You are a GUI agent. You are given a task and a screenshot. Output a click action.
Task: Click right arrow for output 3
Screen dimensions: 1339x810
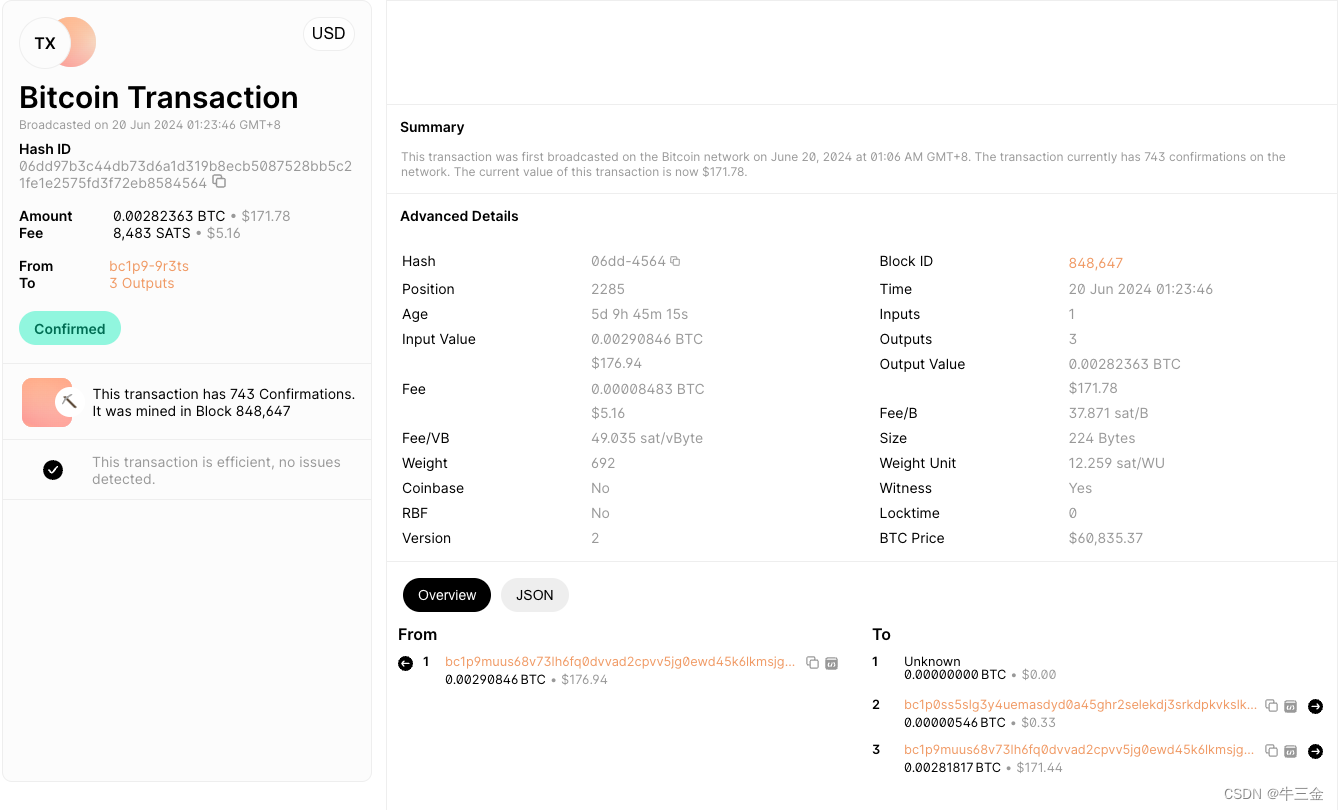[1315, 751]
